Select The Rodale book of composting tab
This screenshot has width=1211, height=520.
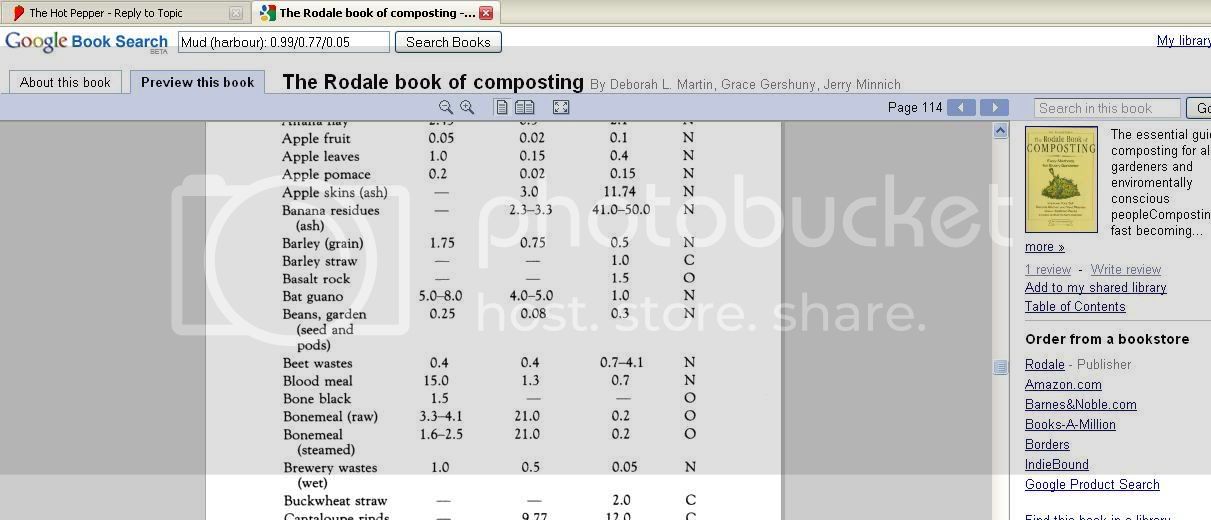375,13
